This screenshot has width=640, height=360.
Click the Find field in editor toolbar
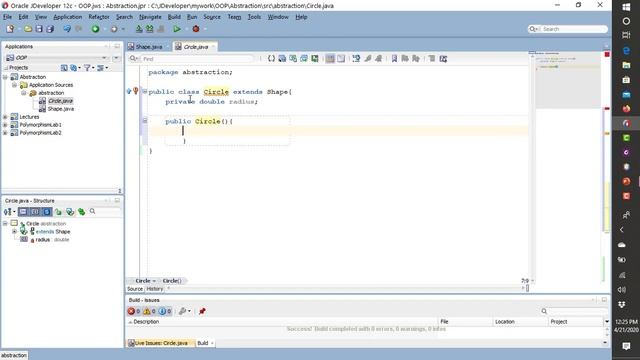197,59
